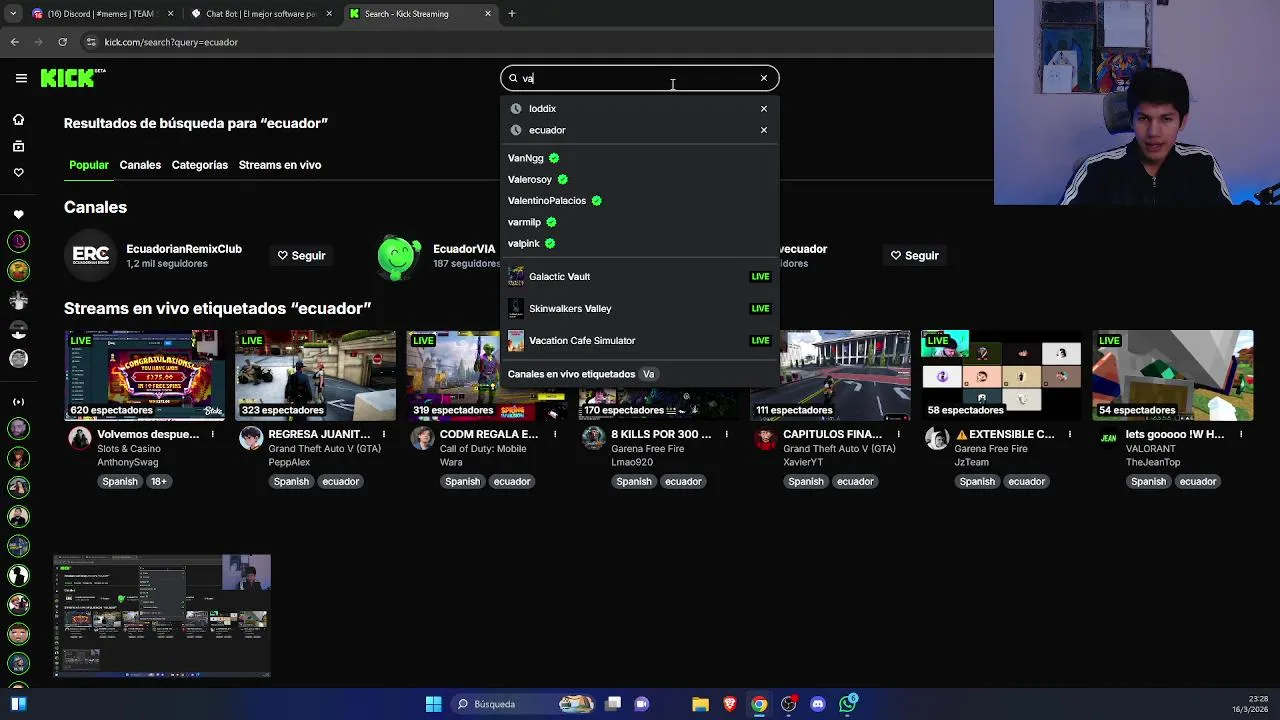The image size is (1280, 720).
Task: Open Windows Start menu
Action: click(x=433, y=704)
